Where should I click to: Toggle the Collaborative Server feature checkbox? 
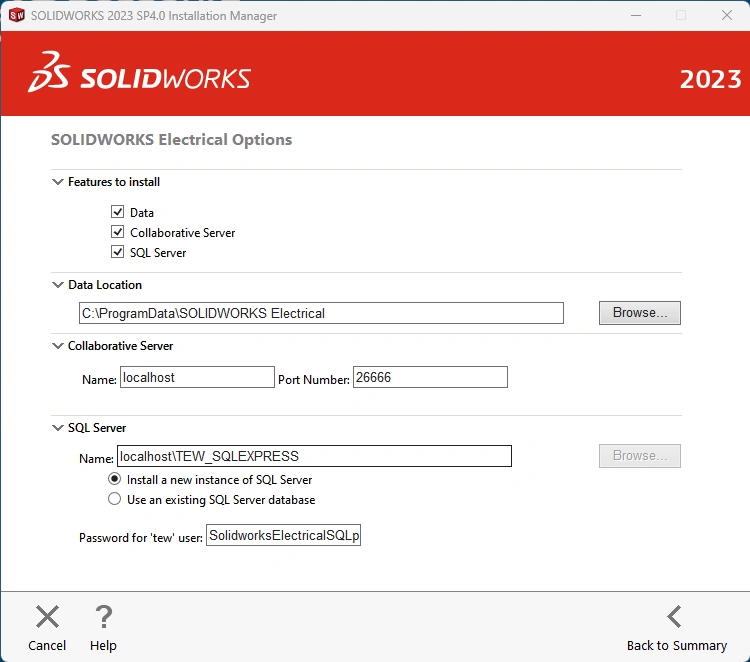(x=117, y=232)
